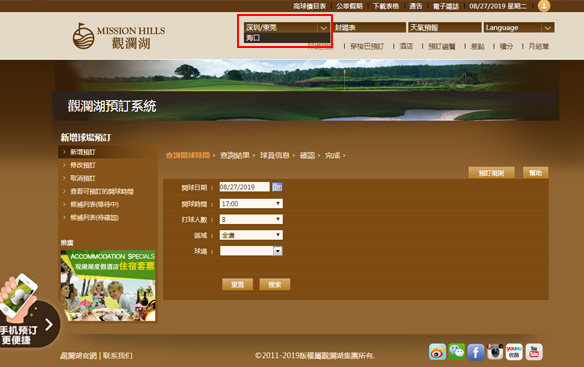Click the 重置 reset button
Image resolution: width=584 pixels, height=367 pixels.
click(x=237, y=284)
